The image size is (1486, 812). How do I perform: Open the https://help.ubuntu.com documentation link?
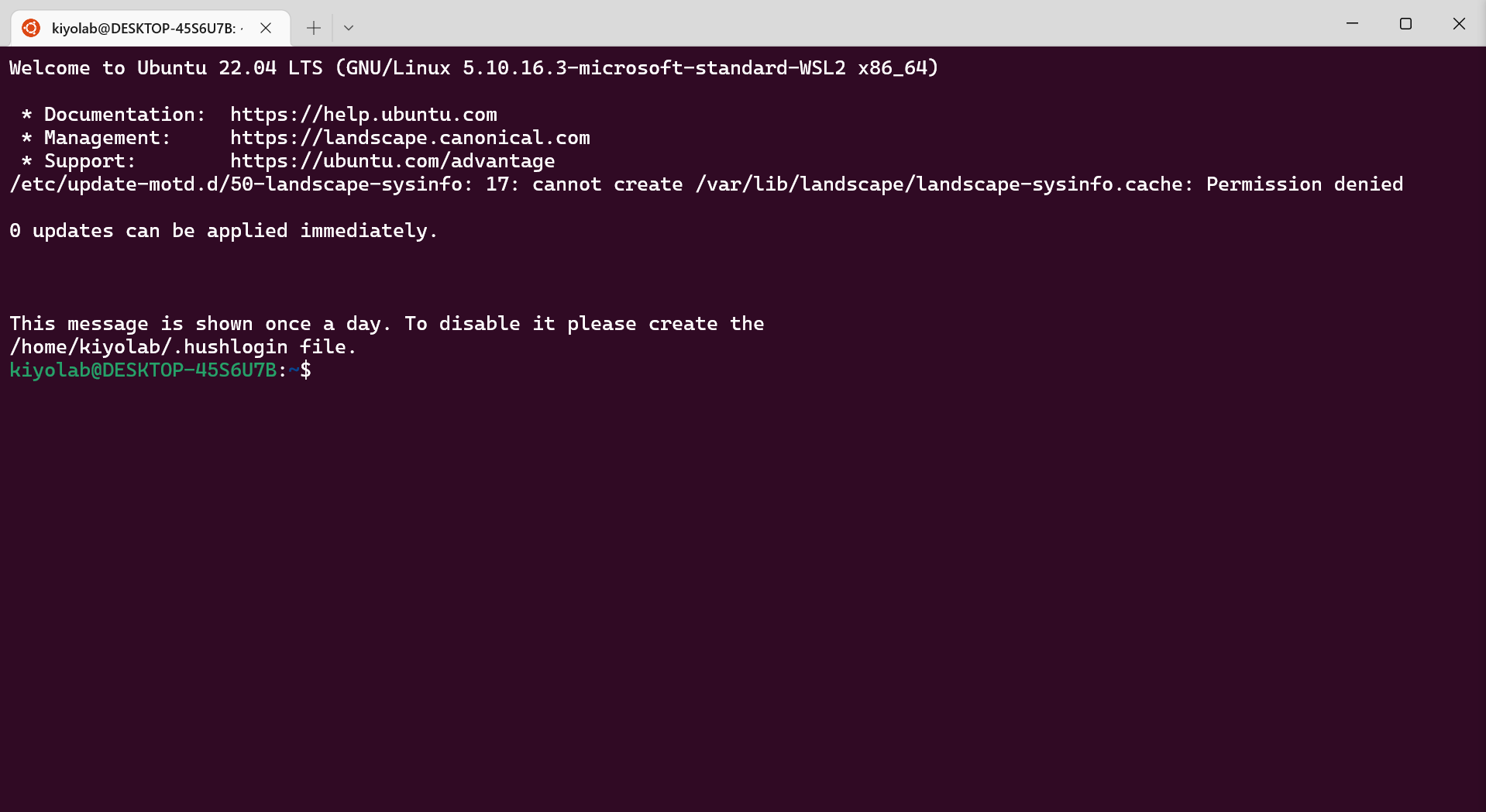click(363, 114)
